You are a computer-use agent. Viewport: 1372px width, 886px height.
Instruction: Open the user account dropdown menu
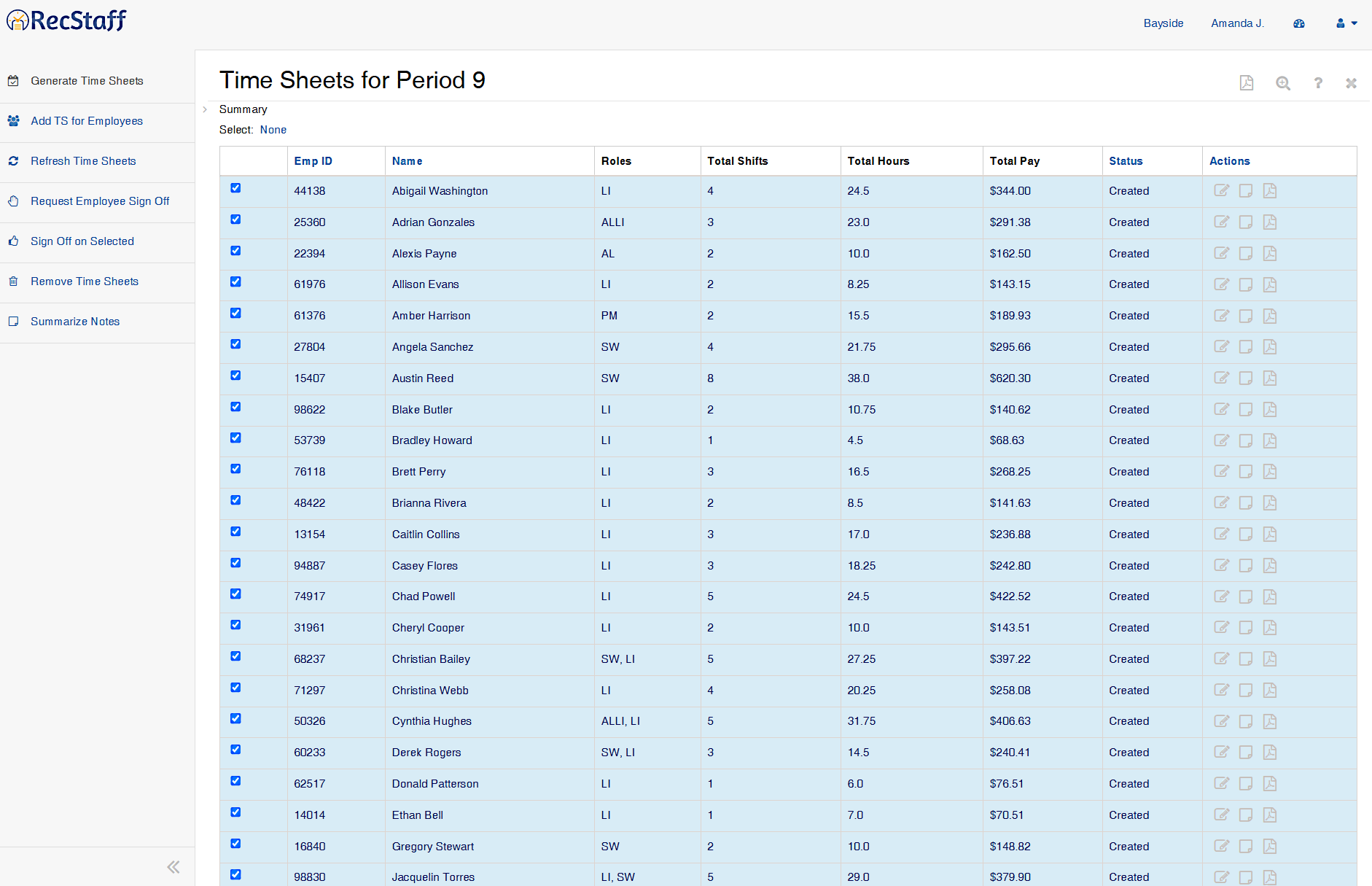click(x=1346, y=23)
